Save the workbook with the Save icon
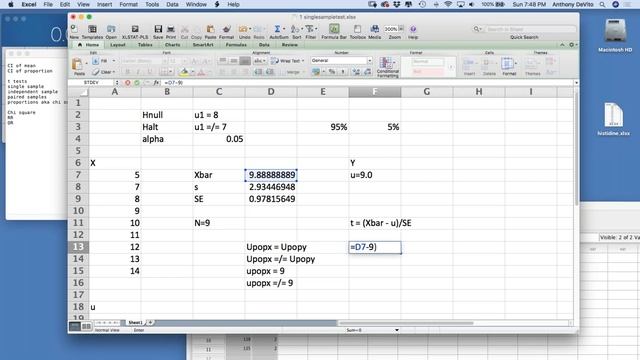Image resolution: width=640 pixels, height=360 pixels. 158,29
